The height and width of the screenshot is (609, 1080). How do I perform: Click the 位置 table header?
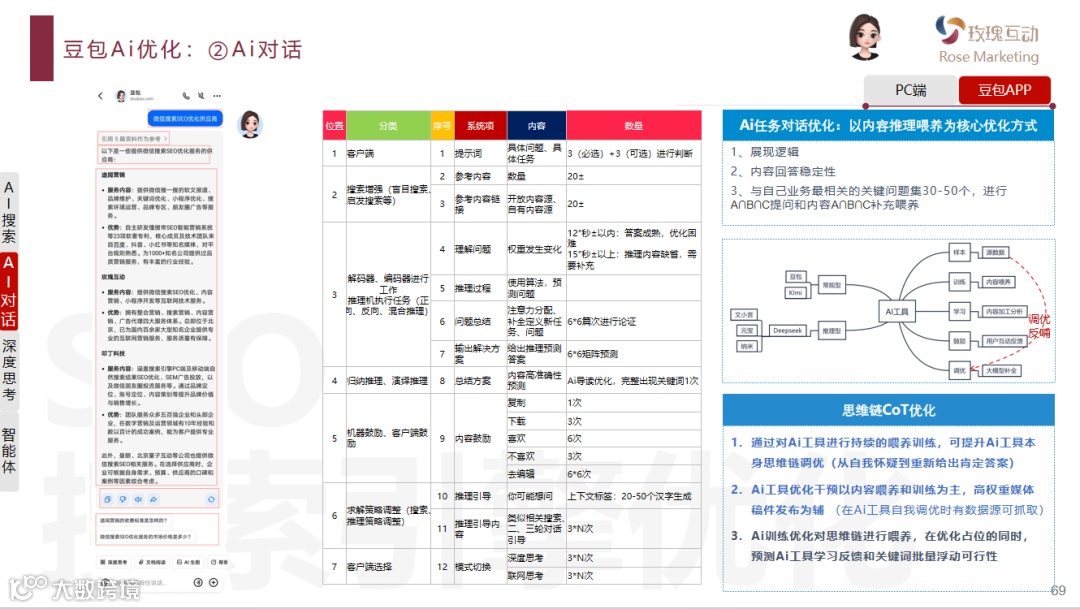tap(334, 125)
